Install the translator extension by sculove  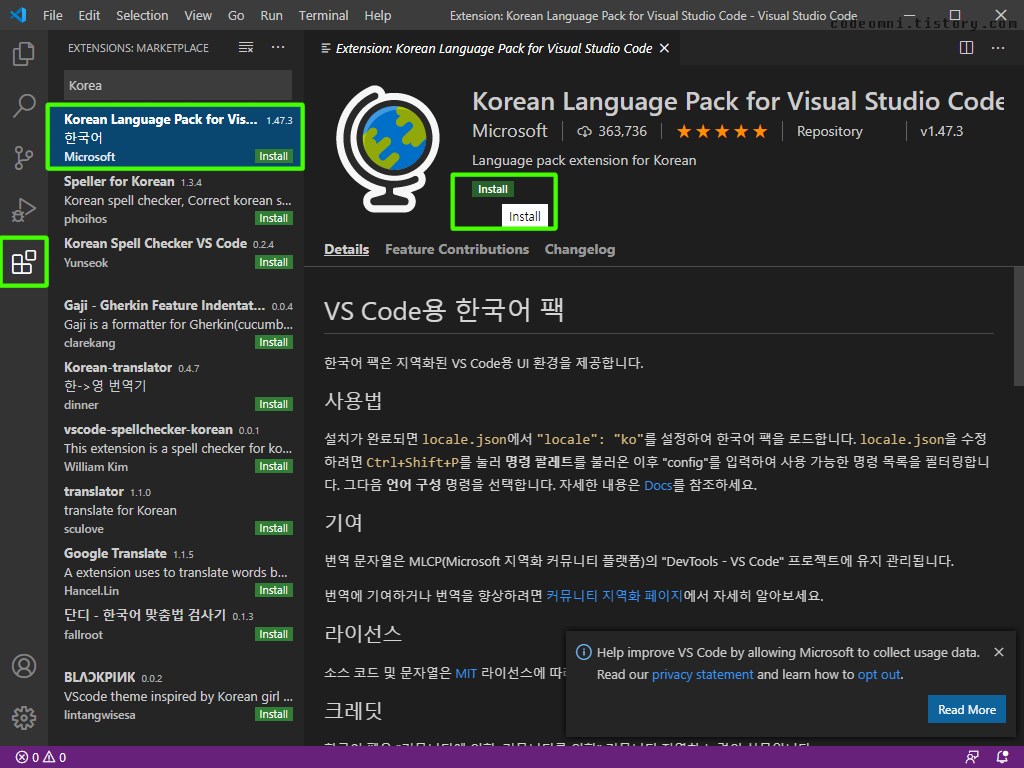[273, 528]
